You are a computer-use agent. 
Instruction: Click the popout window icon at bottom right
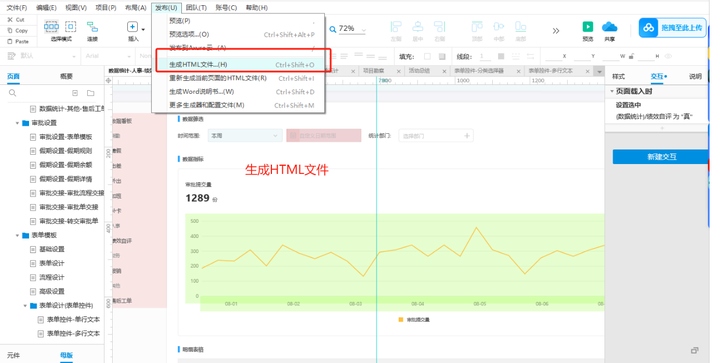tap(695, 350)
